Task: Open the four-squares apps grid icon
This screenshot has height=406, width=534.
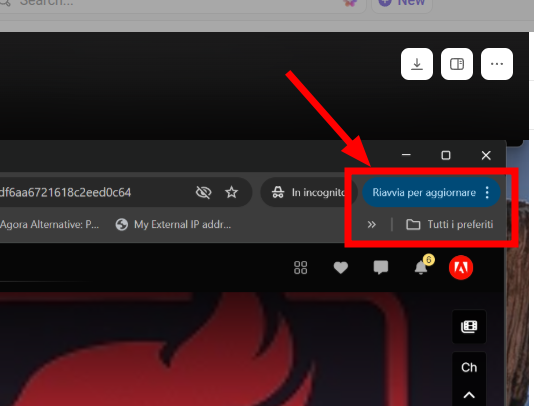Action: click(x=300, y=268)
